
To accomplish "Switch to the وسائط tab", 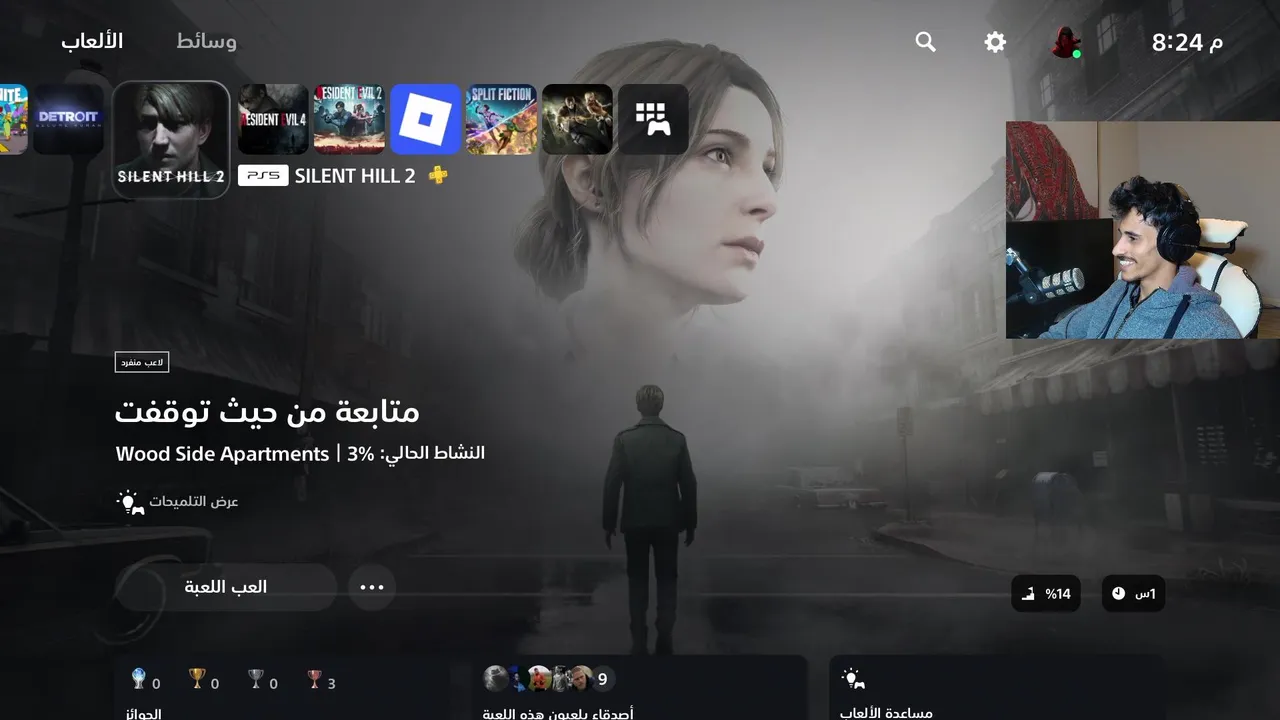I will tap(206, 41).
